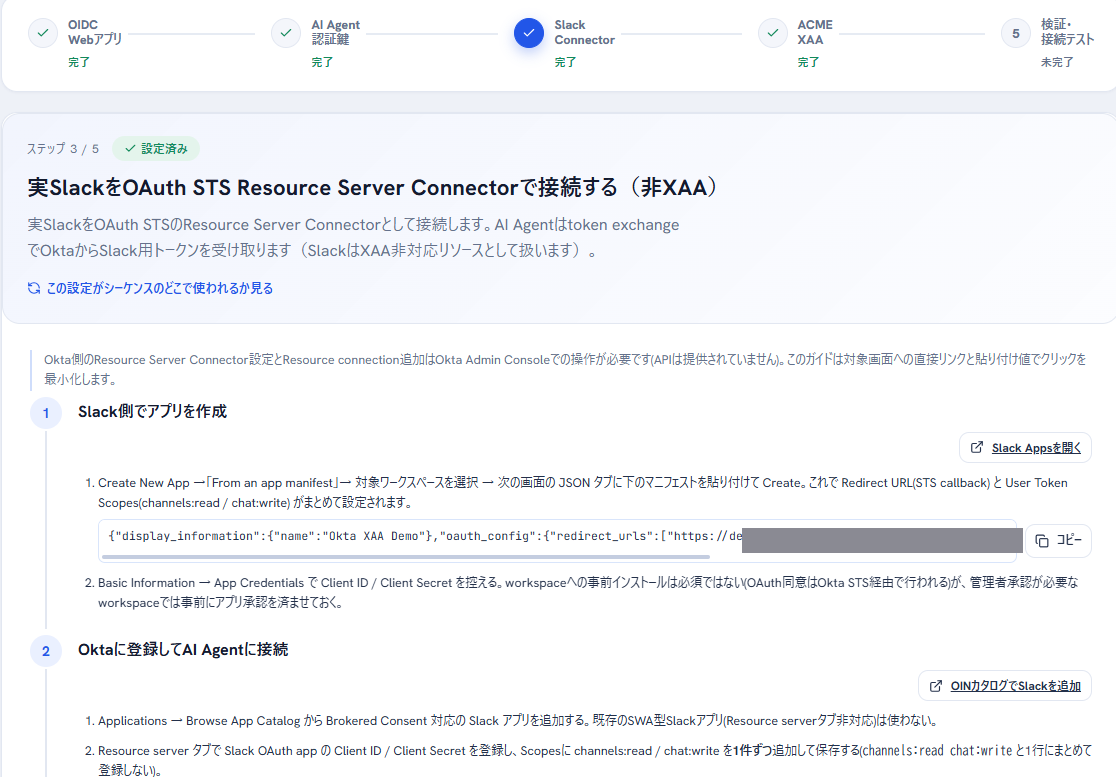Copy the manifest with コピー button

coord(1058,540)
